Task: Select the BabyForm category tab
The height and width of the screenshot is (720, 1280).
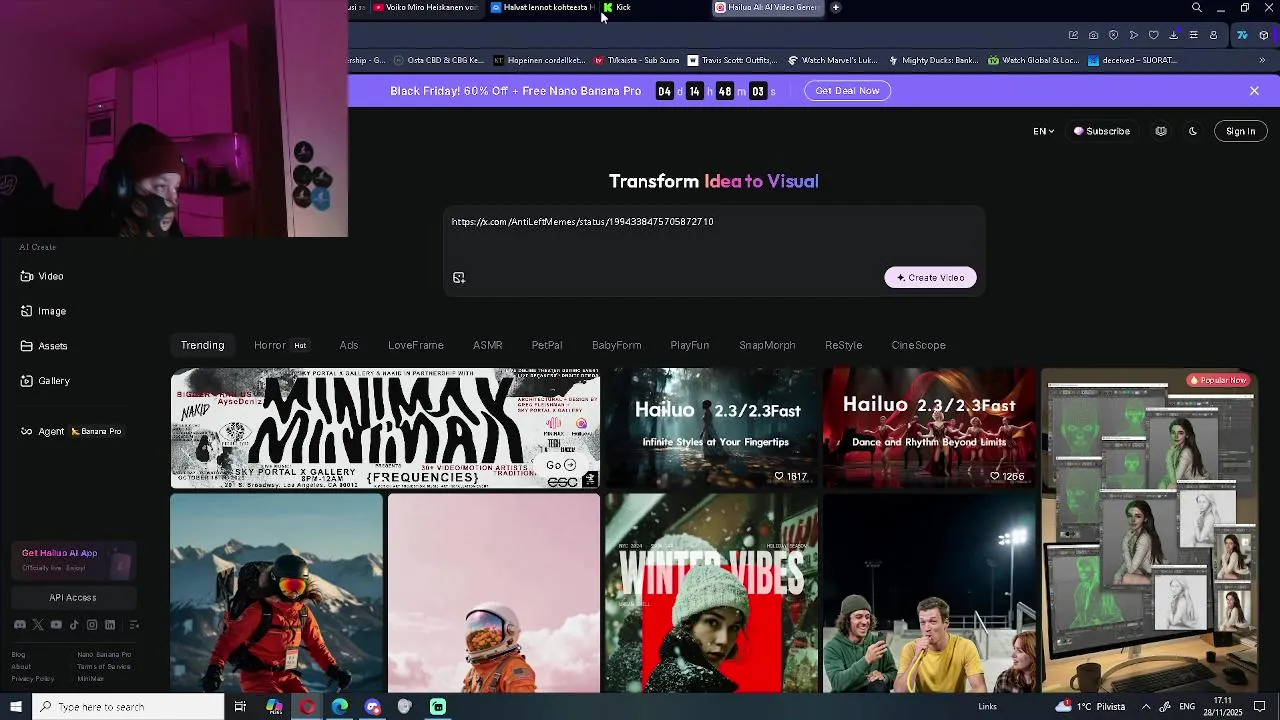Action: (616, 345)
